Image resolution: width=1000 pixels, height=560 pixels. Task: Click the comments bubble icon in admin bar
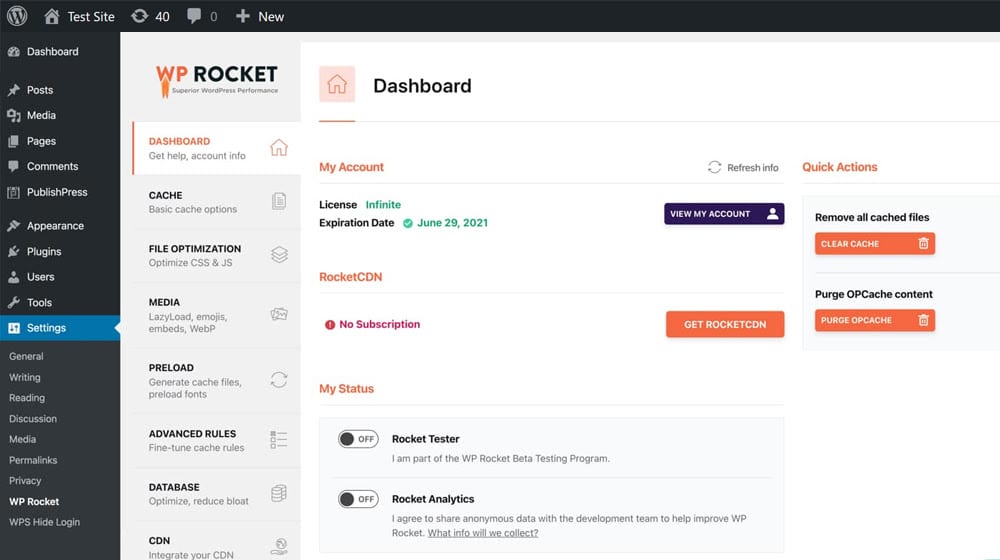click(x=194, y=16)
